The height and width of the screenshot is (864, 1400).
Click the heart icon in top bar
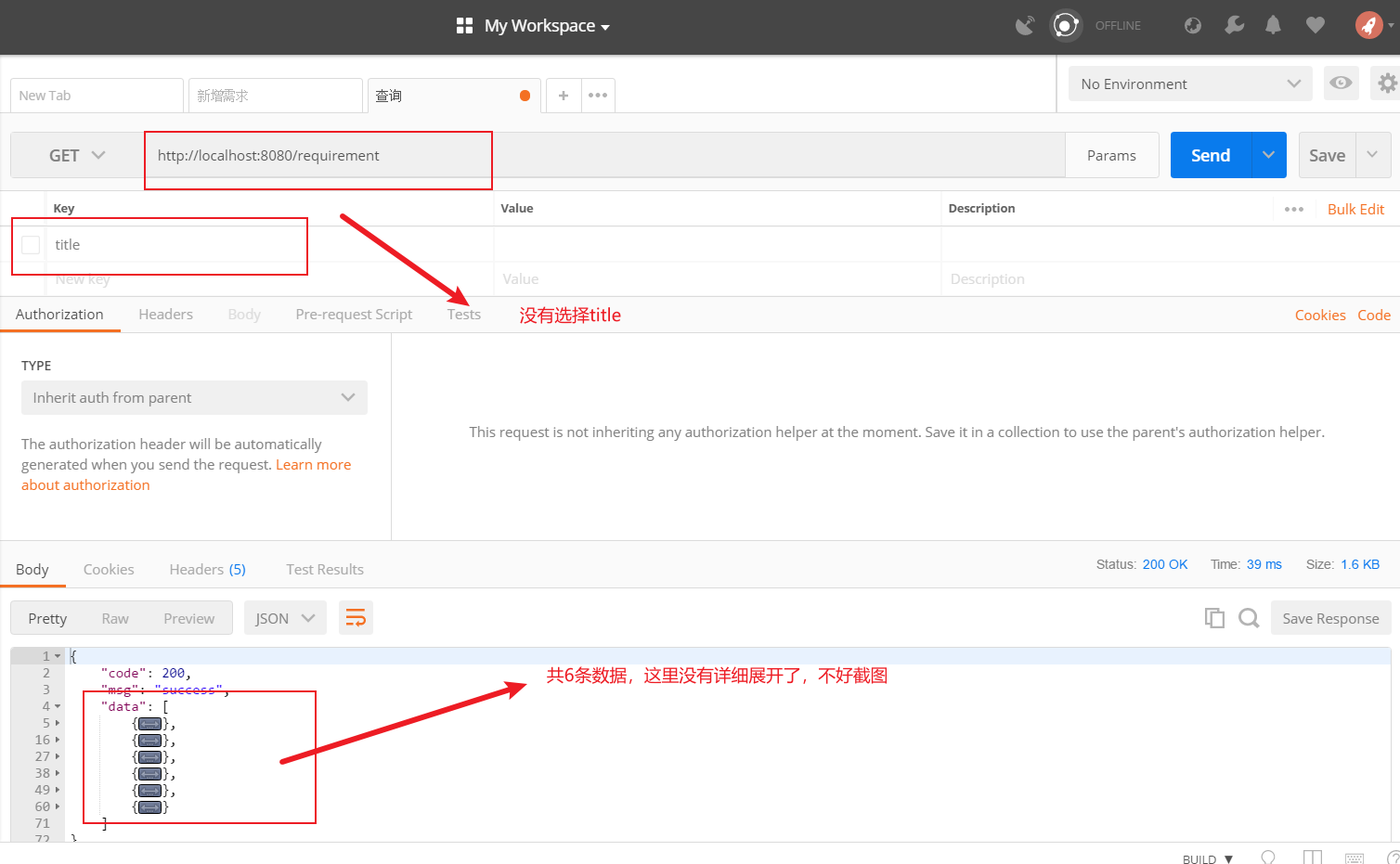(x=1315, y=25)
